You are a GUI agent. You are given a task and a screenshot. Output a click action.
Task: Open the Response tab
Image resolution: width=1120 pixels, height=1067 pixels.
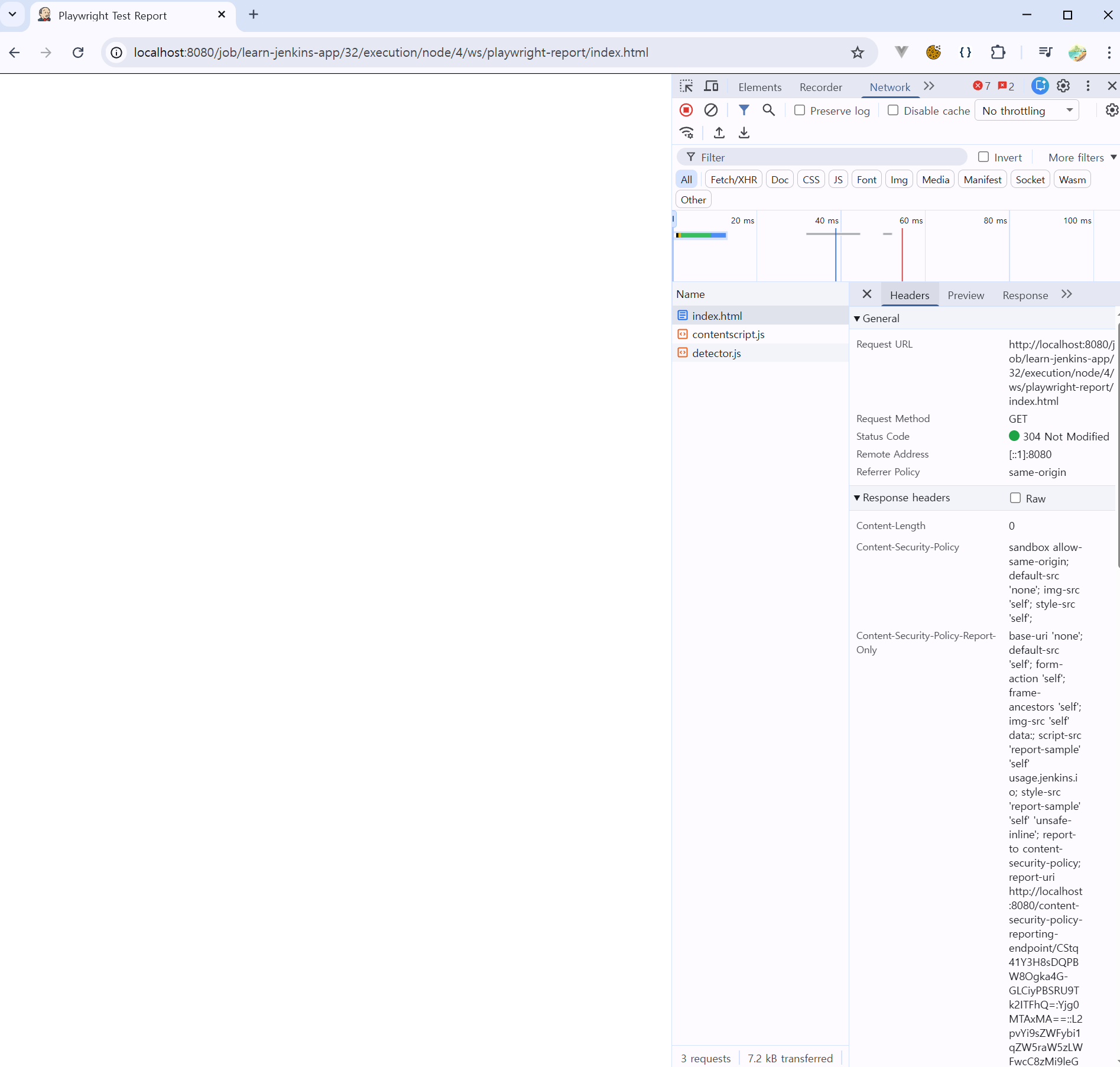point(1025,296)
